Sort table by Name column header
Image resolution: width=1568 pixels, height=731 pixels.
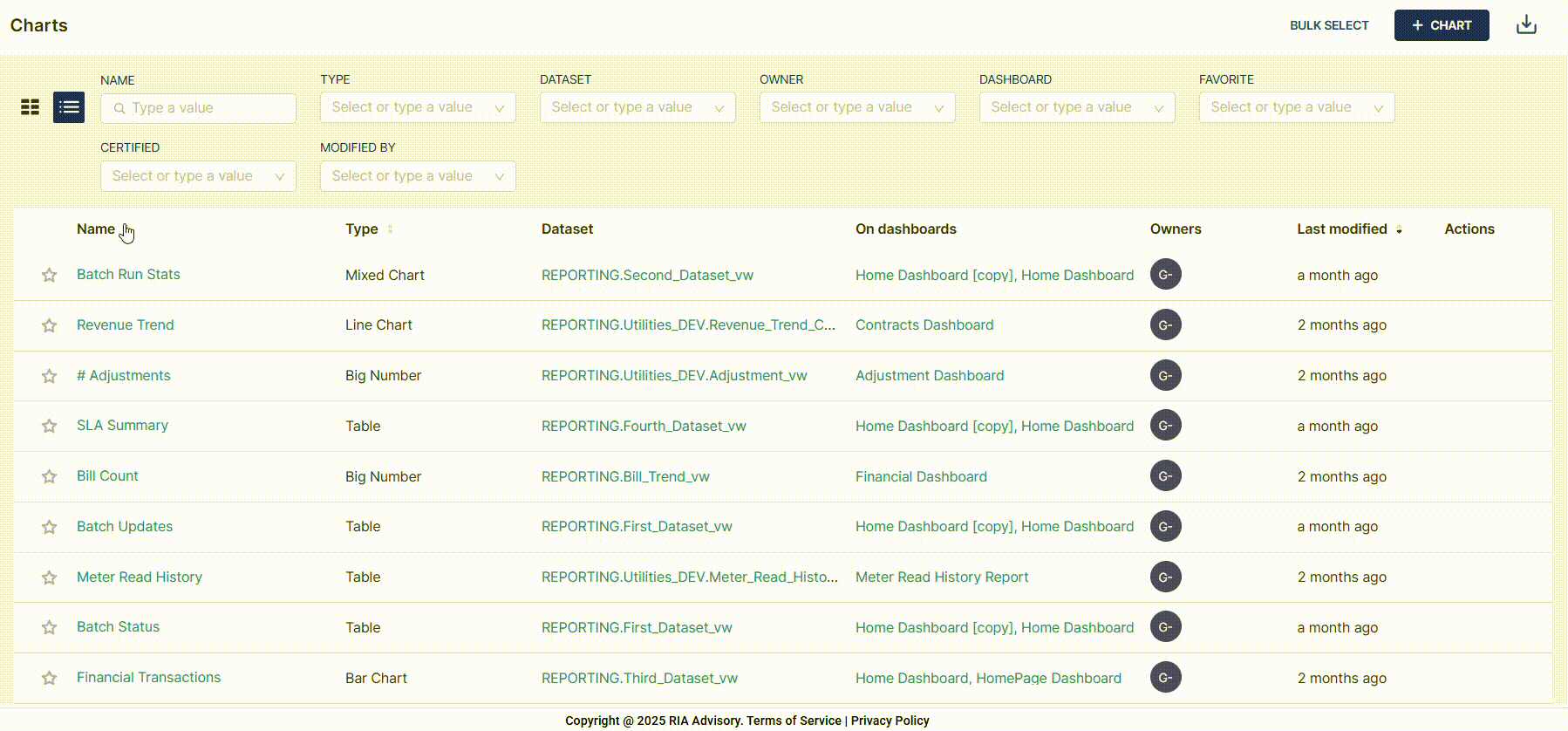tap(96, 229)
